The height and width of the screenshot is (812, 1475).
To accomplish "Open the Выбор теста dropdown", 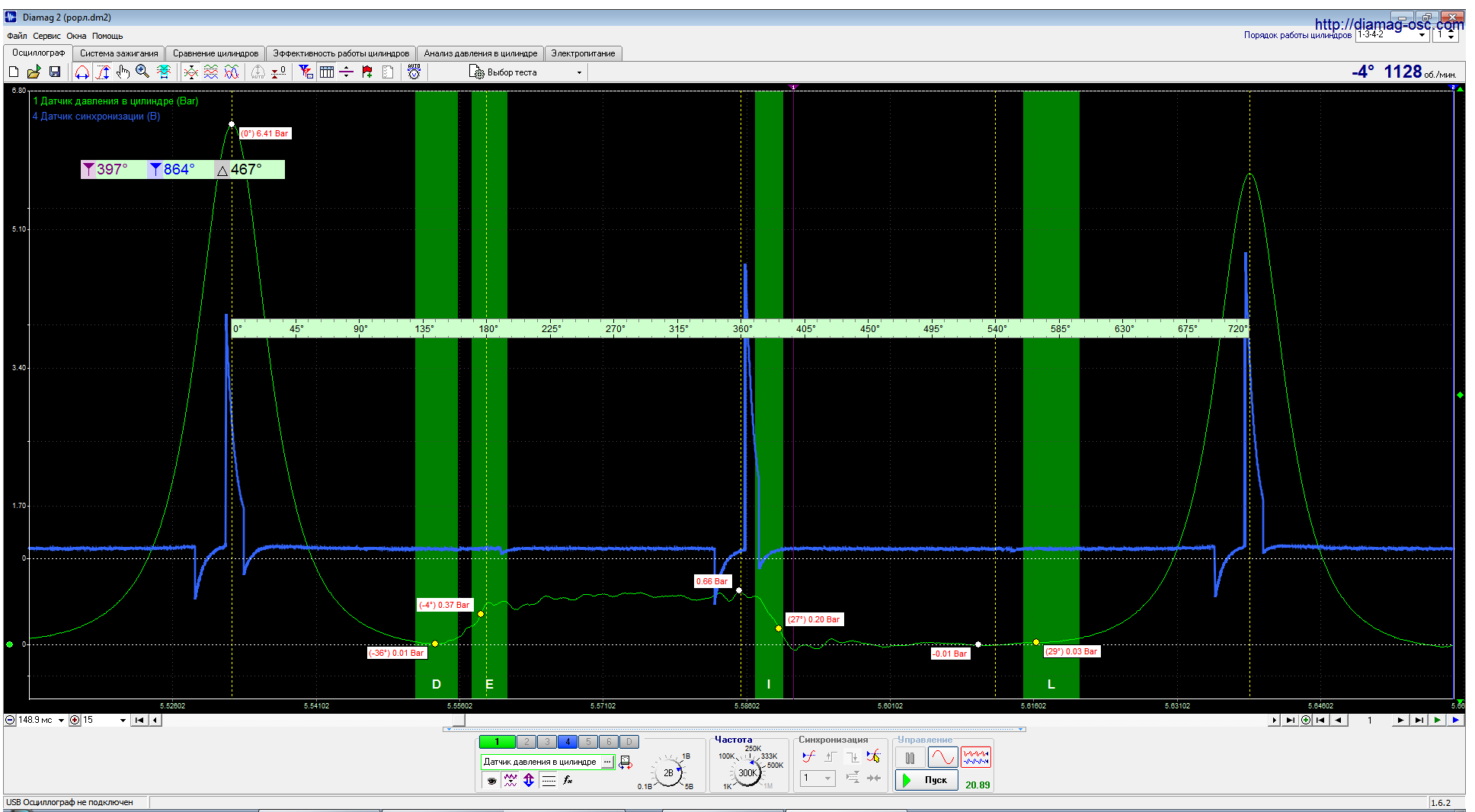I will point(526,72).
